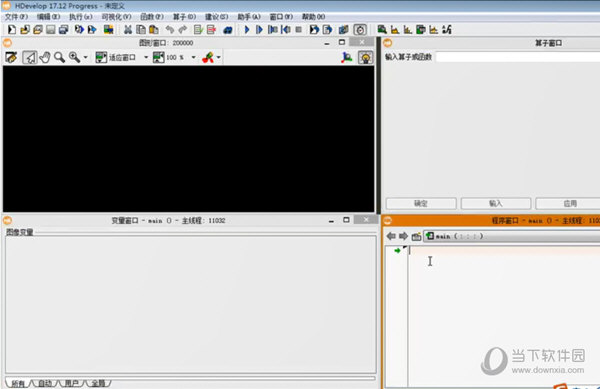
Task: Click the 确定 button in operator window
Action: coord(421,203)
